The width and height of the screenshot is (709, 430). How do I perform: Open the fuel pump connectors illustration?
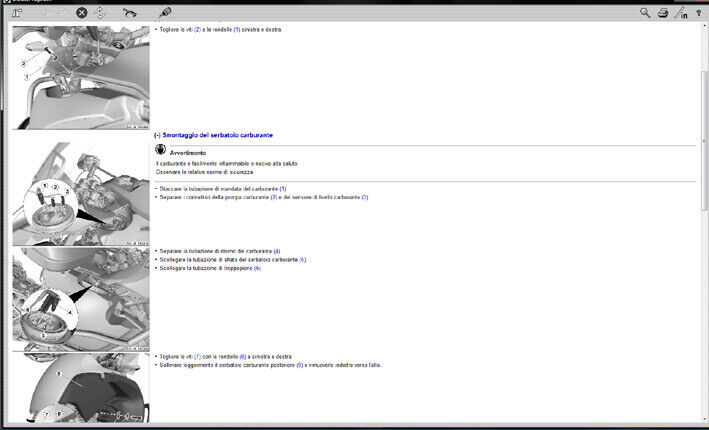click(x=80, y=193)
